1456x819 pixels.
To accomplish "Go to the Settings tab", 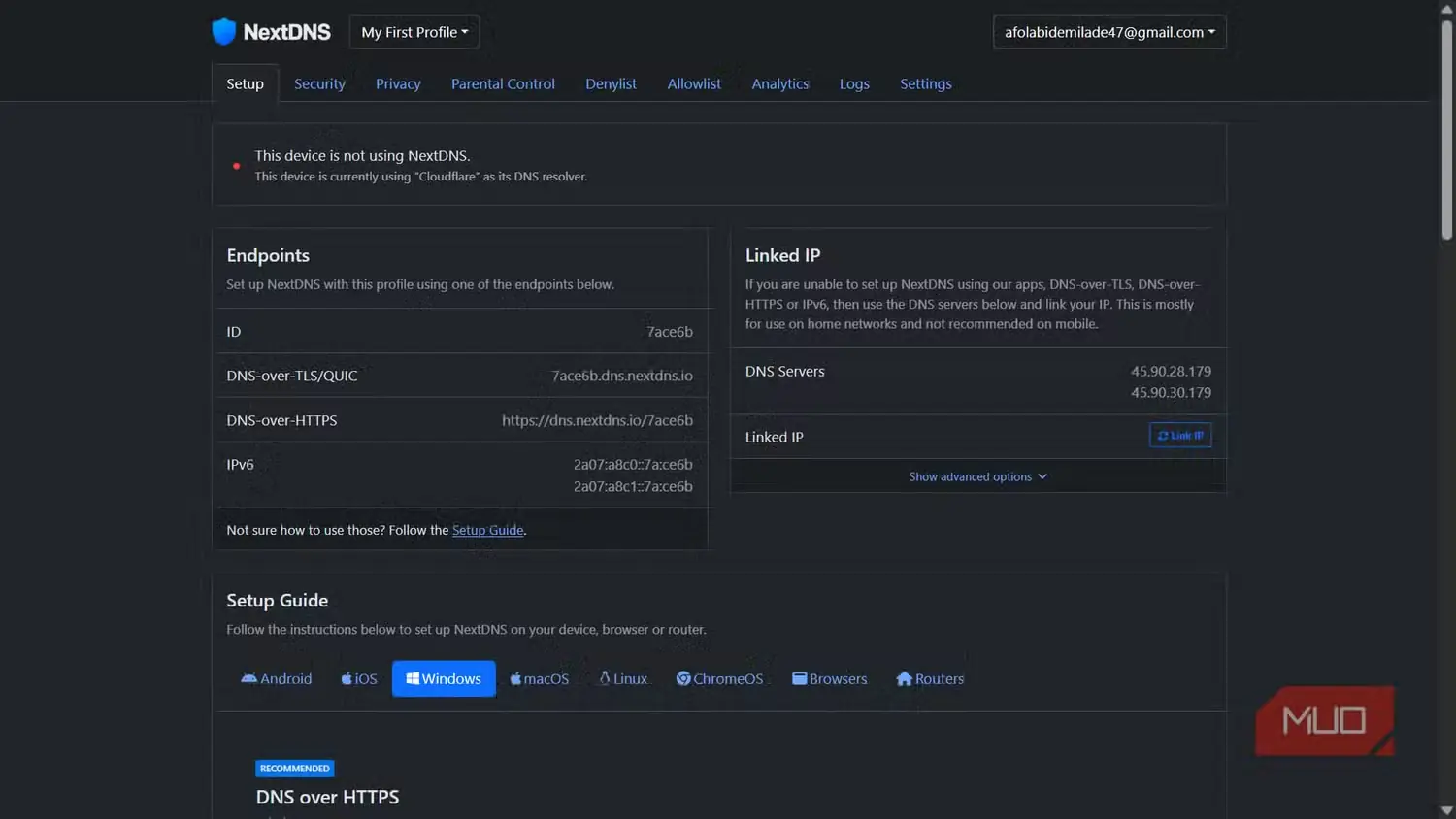I will 926,83.
